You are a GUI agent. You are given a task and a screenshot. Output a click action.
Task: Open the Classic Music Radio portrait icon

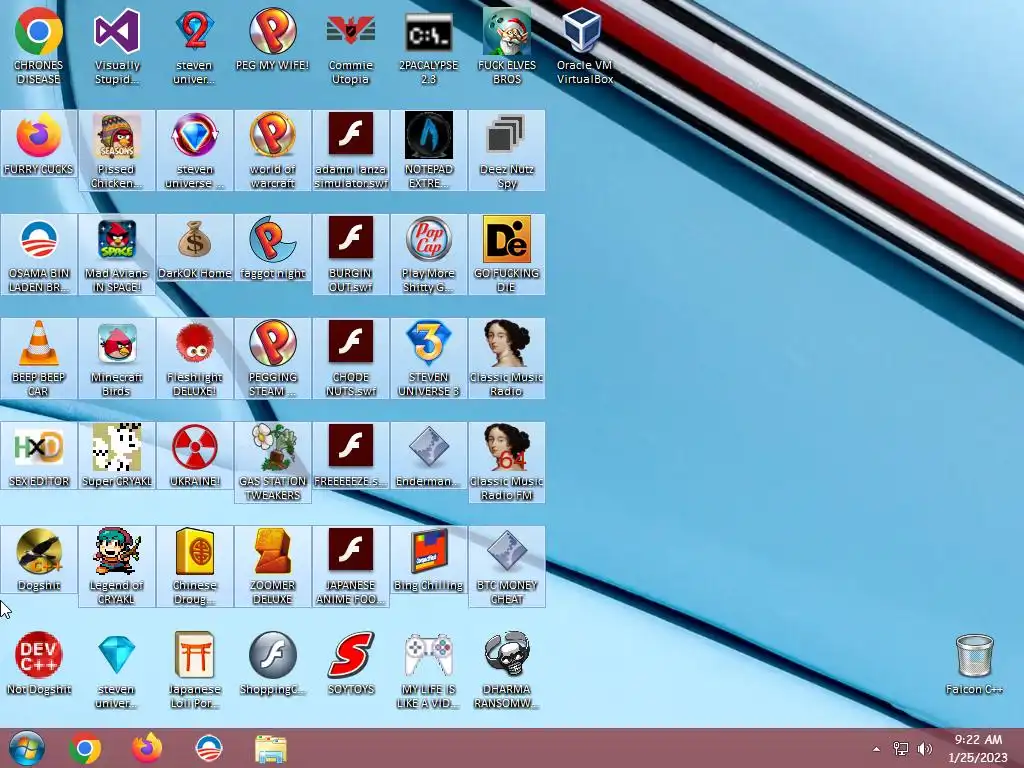pos(507,359)
